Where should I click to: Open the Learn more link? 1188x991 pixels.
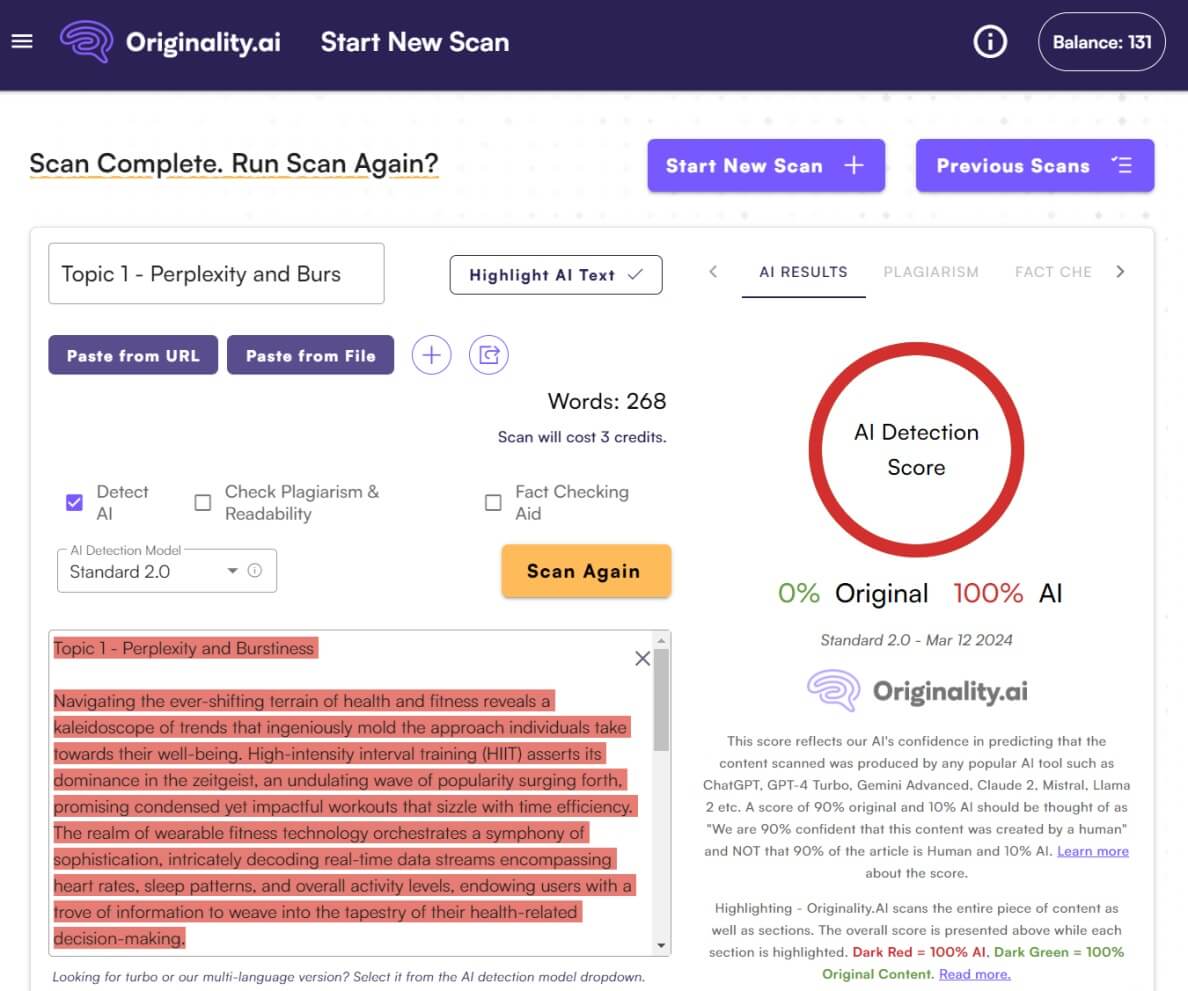(1092, 851)
